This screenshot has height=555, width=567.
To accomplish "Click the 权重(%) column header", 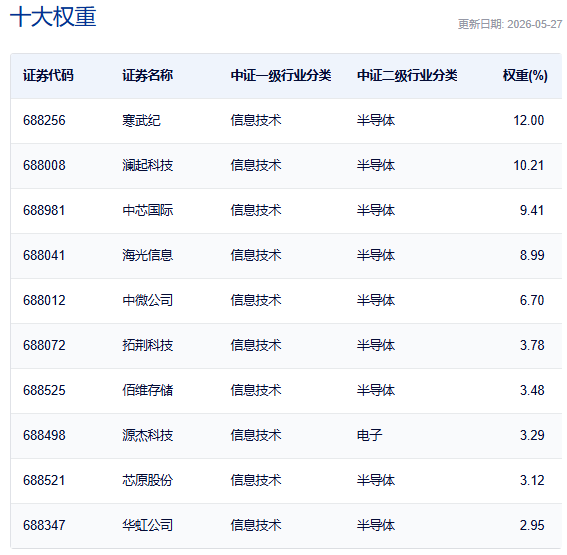I will click(525, 76).
